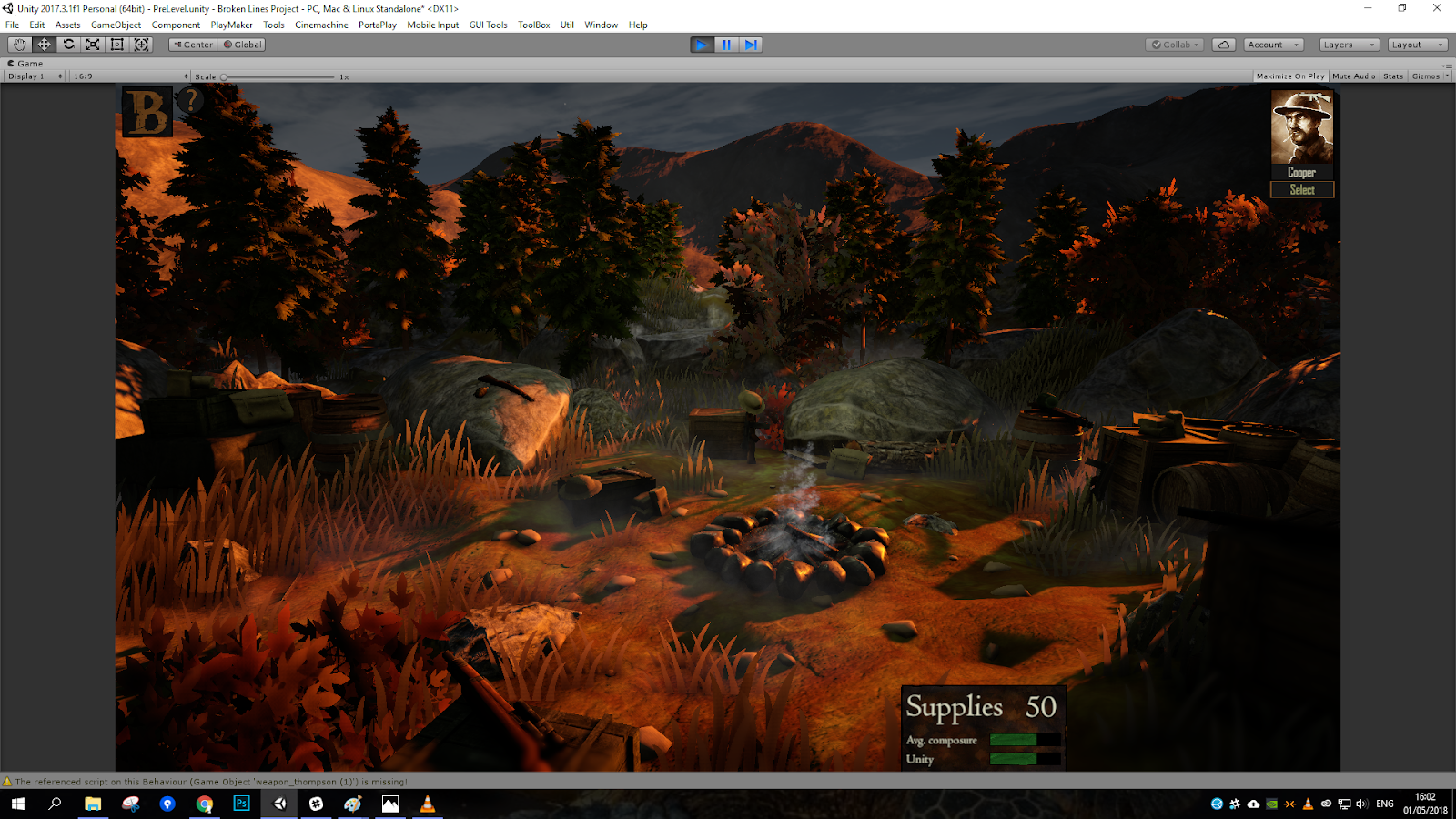This screenshot has width=1456, height=819.
Task: Click the Avg. composure bar
Action: [x=1025, y=740]
